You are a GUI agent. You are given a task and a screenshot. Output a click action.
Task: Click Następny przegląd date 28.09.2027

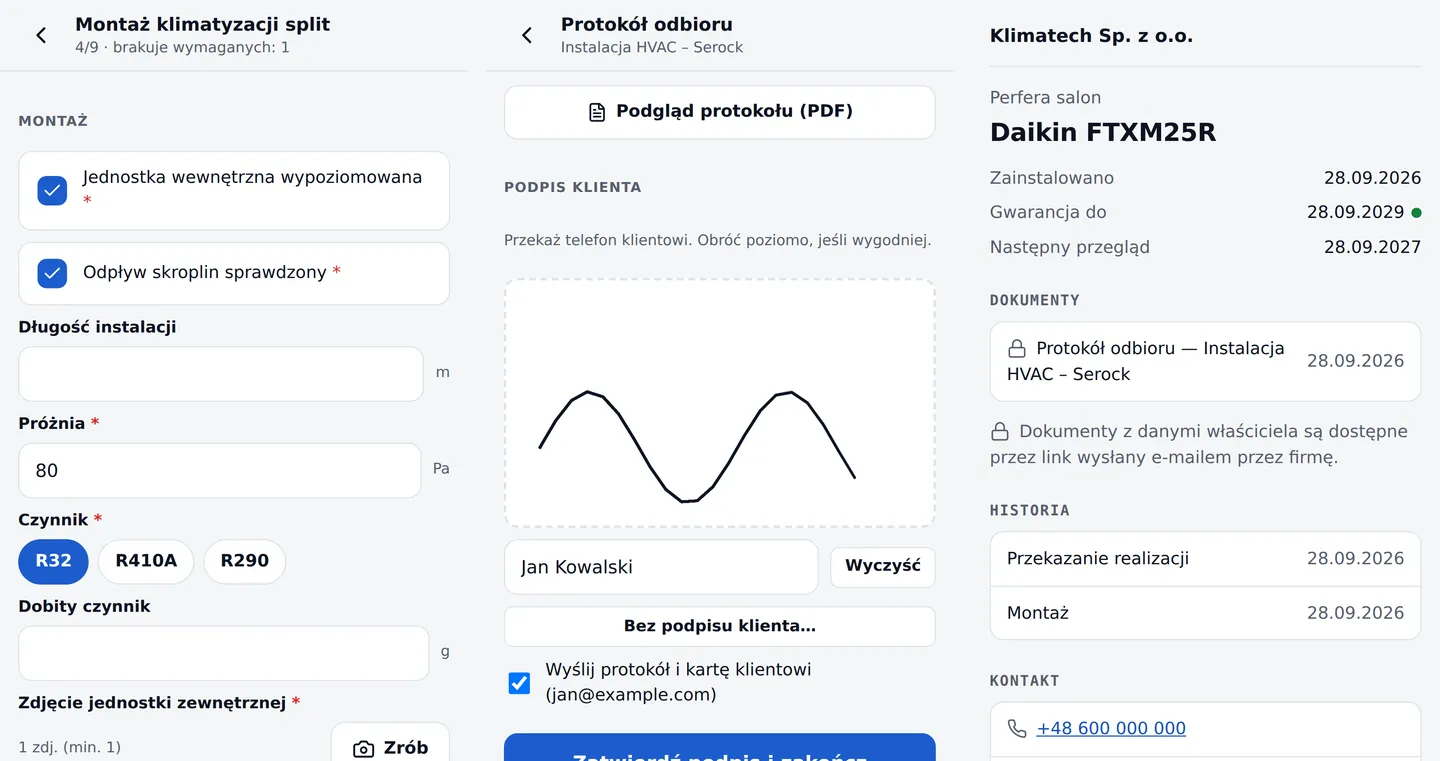coord(1372,247)
